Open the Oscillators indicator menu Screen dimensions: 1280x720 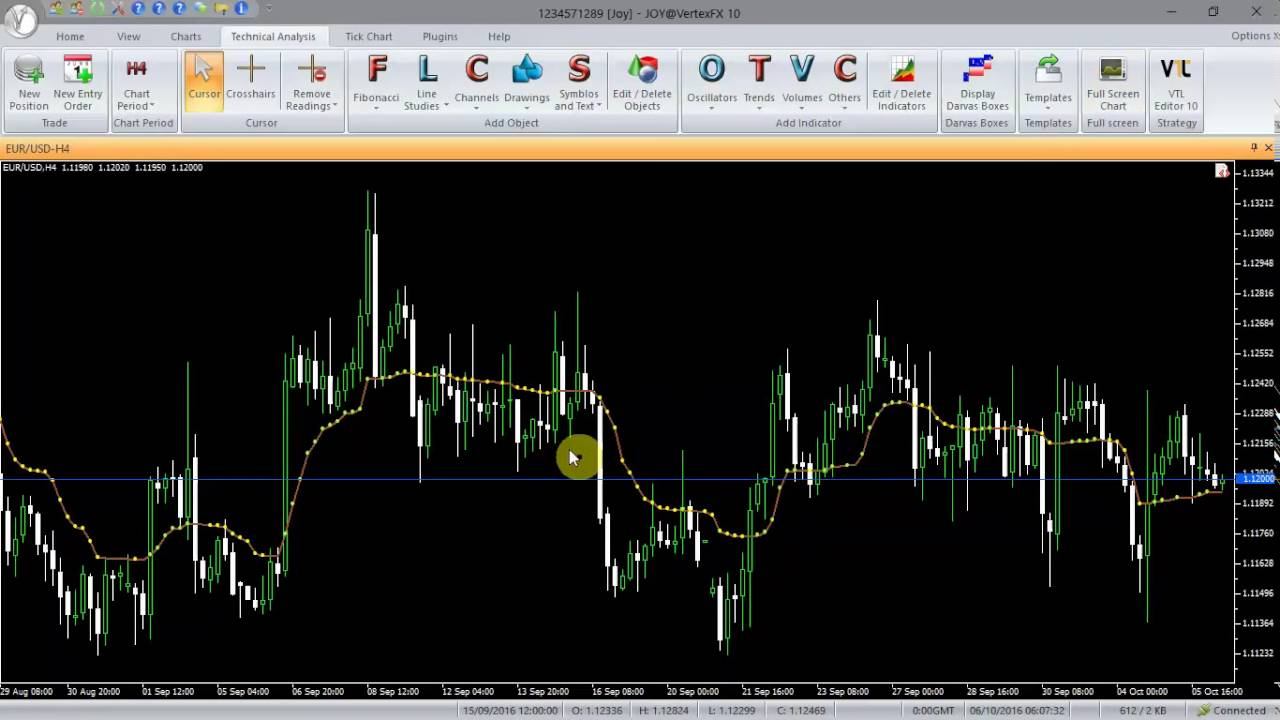point(712,83)
